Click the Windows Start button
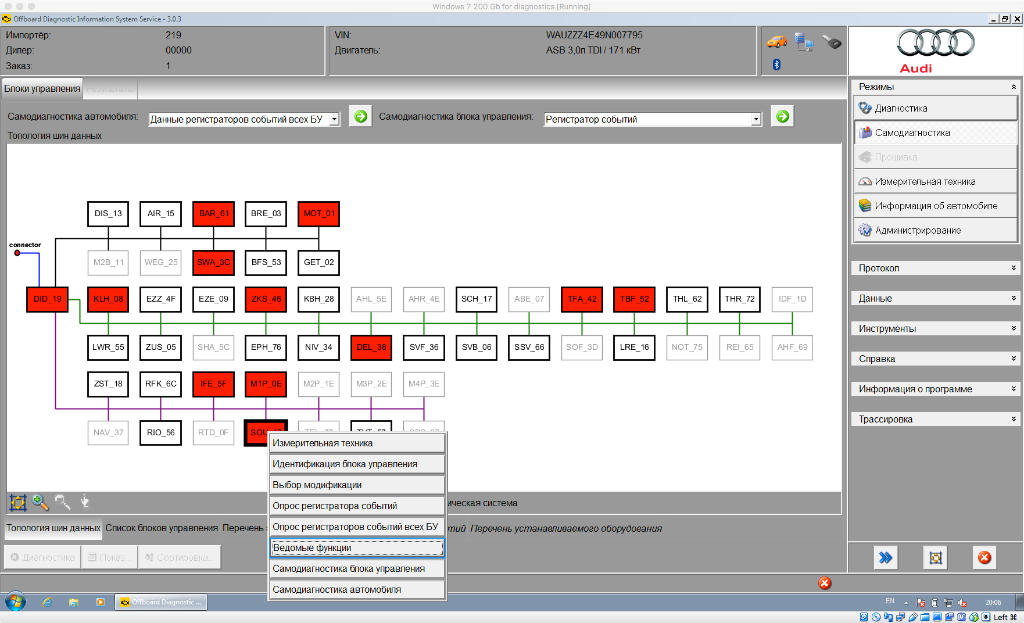 coord(16,602)
